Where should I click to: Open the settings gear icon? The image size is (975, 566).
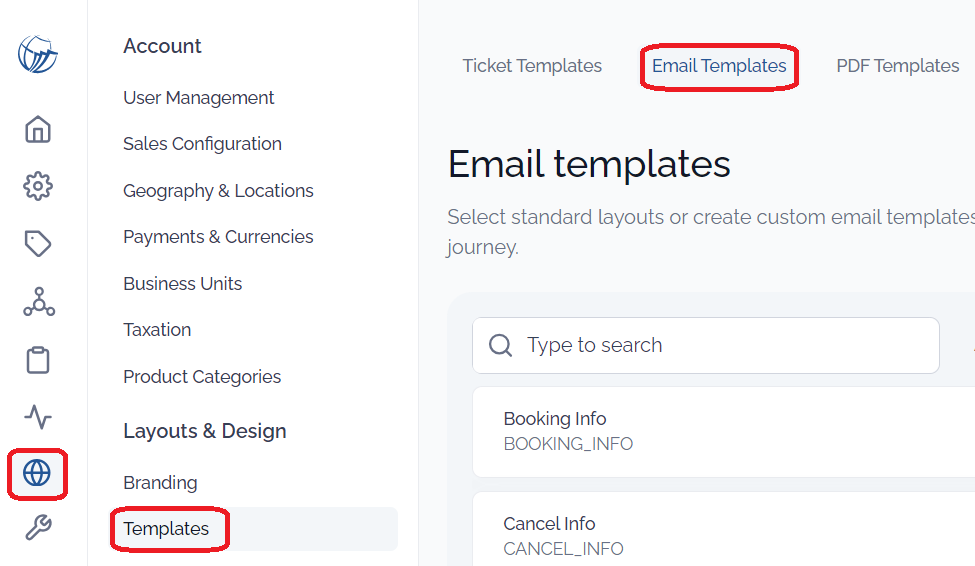[38, 186]
